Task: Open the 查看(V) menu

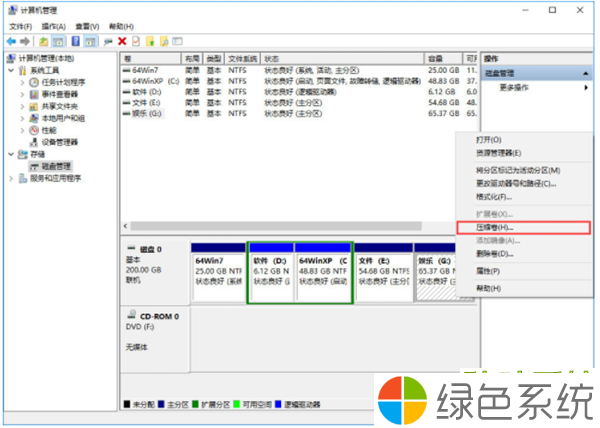Action: pos(87,26)
